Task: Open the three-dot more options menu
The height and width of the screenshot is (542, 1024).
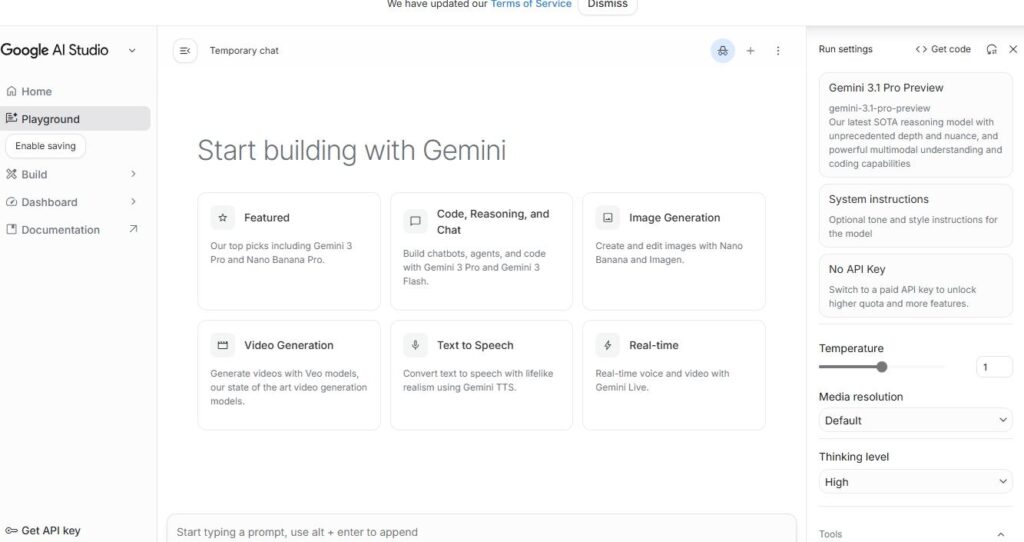Action: pyautogui.click(x=778, y=51)
